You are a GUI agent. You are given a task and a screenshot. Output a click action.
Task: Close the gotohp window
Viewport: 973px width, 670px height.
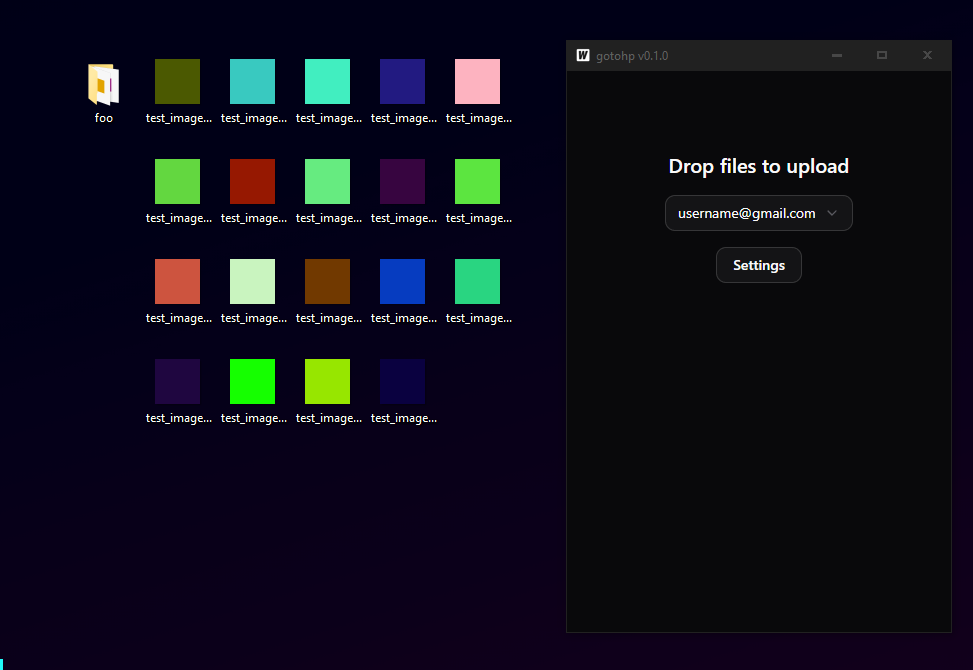[x=927, y=55]
